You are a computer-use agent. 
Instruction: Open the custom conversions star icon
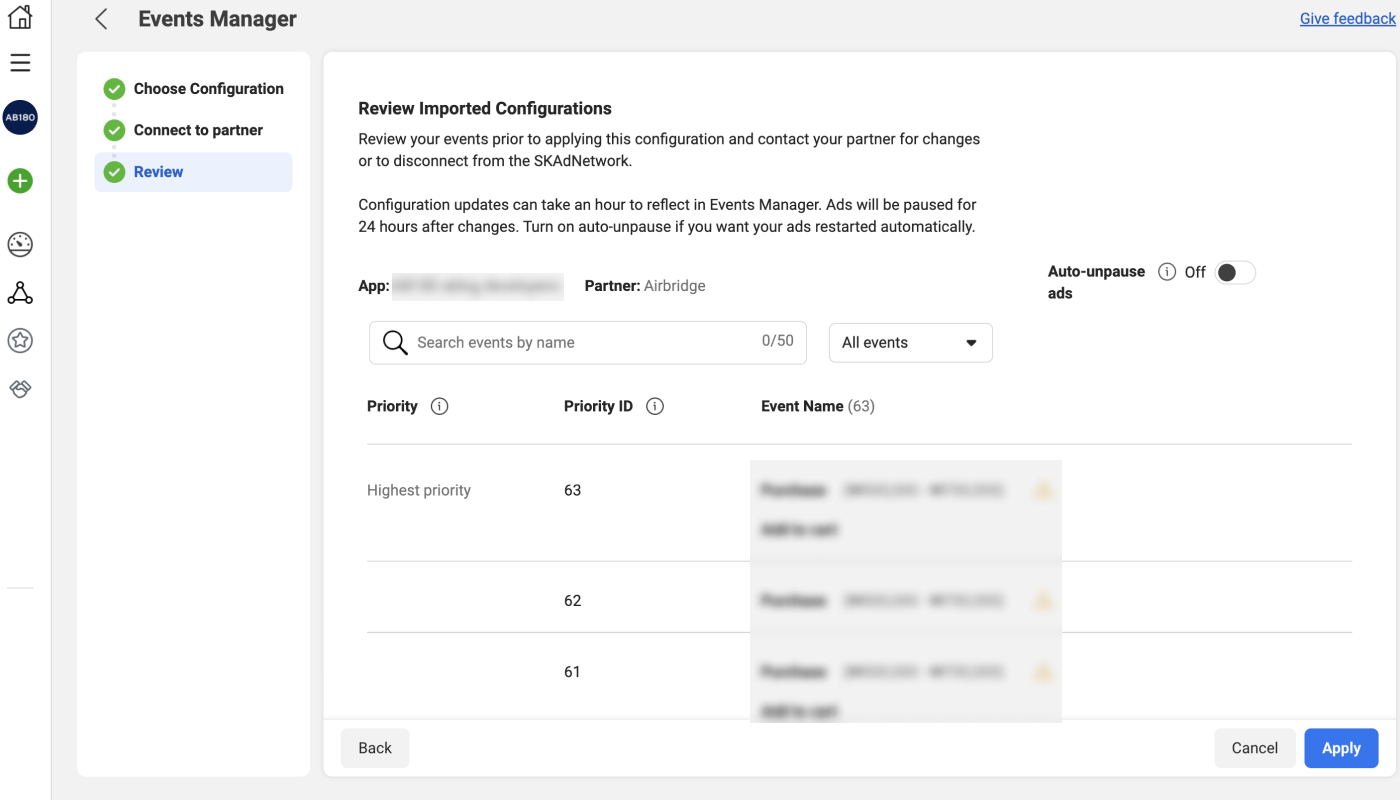coord(20,341)
